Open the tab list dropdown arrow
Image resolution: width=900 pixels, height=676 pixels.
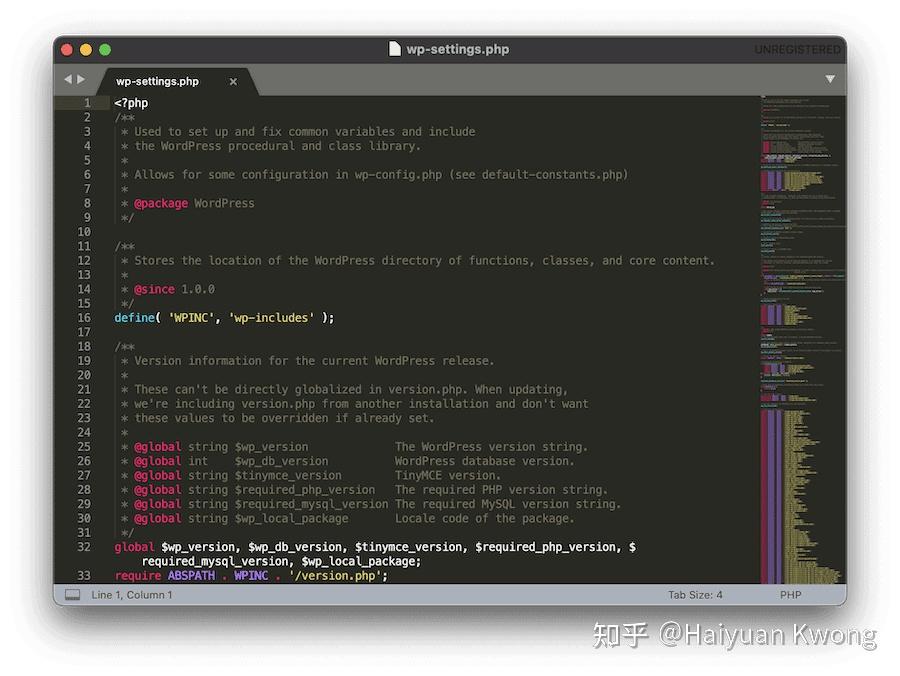click(x=830, y=79)
